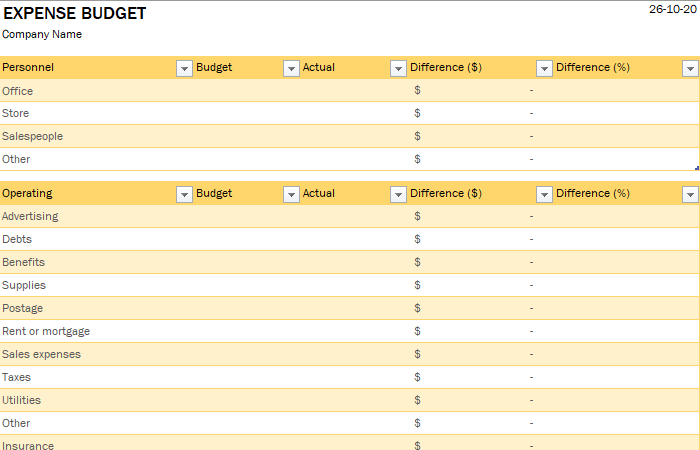This screenshot has height=450, width=700.
Task: Select the EXPENSE BUDGET title cell
Action: [75, 13]
